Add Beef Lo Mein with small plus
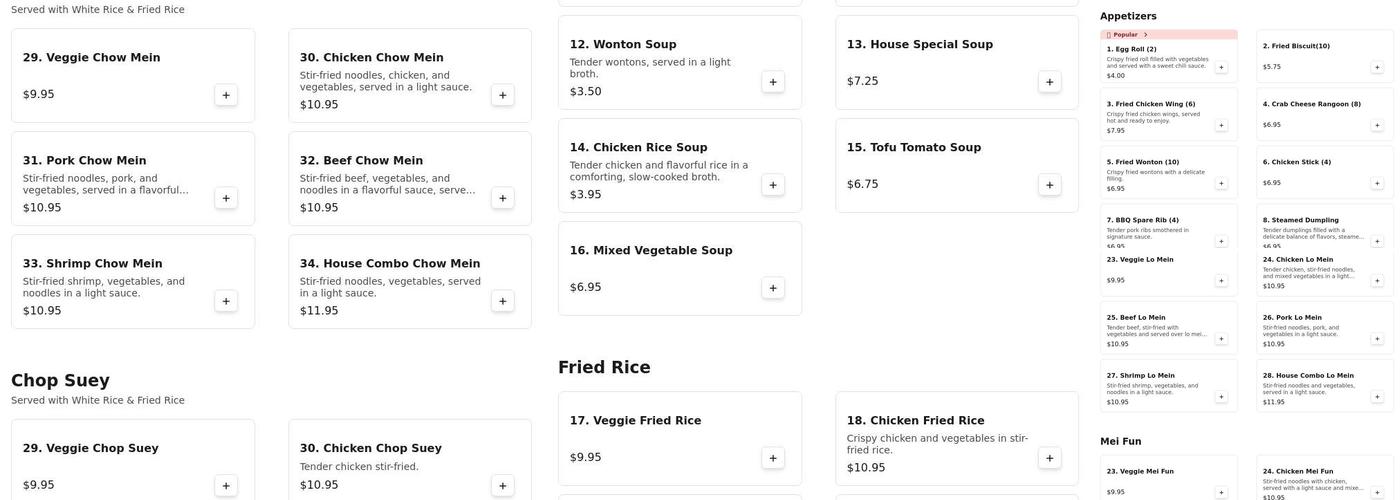The height and width of the screenshot is (500, 1400). (x=1221, y=339)
